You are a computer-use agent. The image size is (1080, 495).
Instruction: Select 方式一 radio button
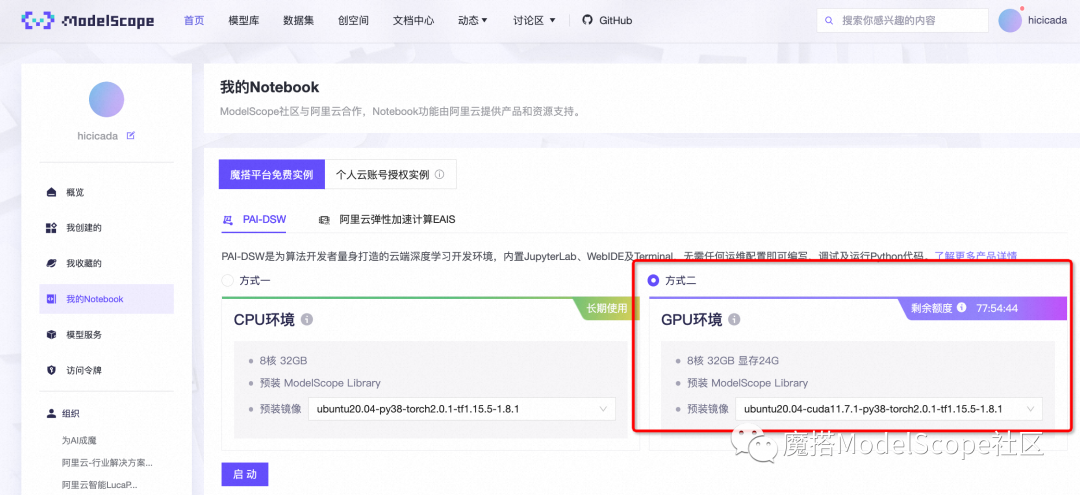[228, 281]
